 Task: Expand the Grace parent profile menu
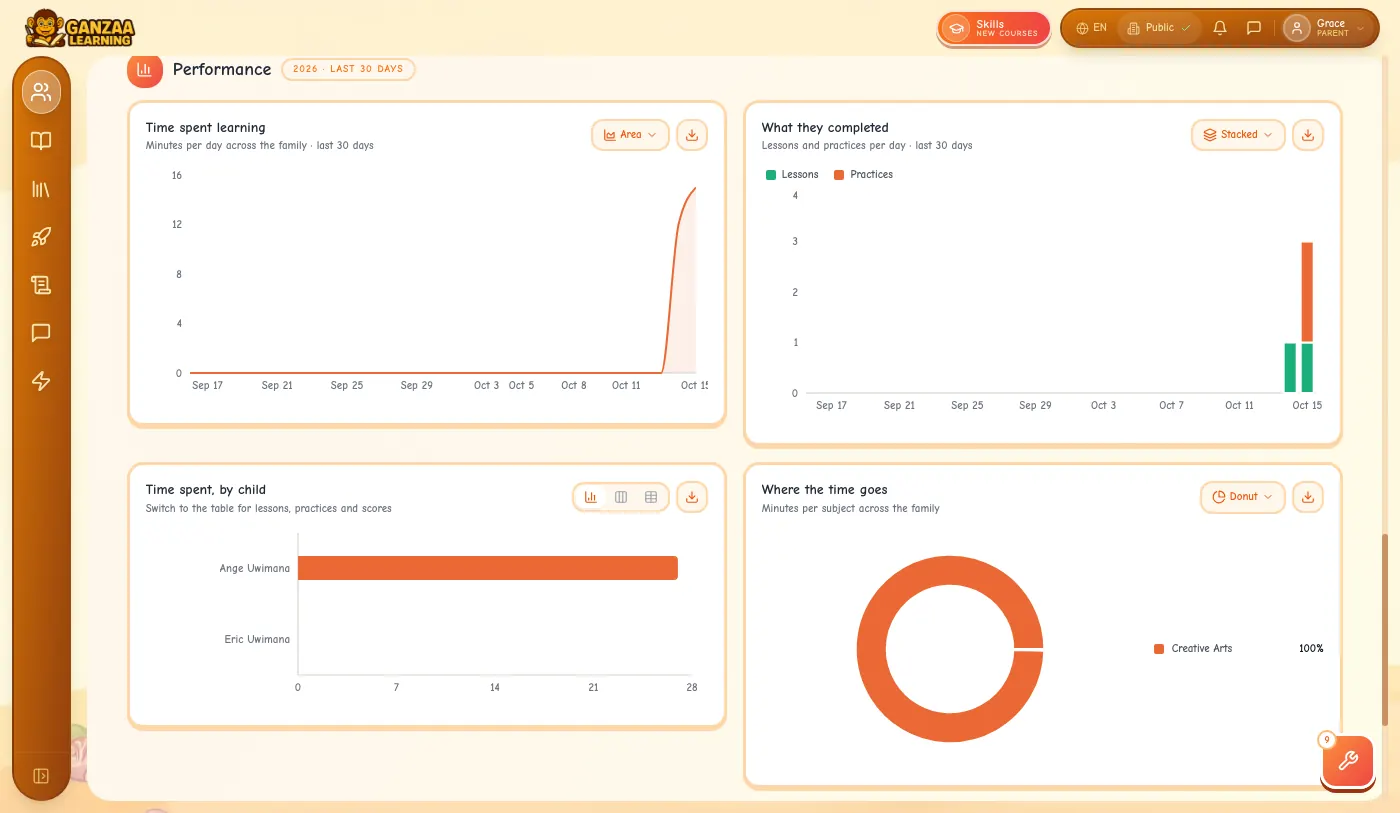click(x=1326, y=28)
